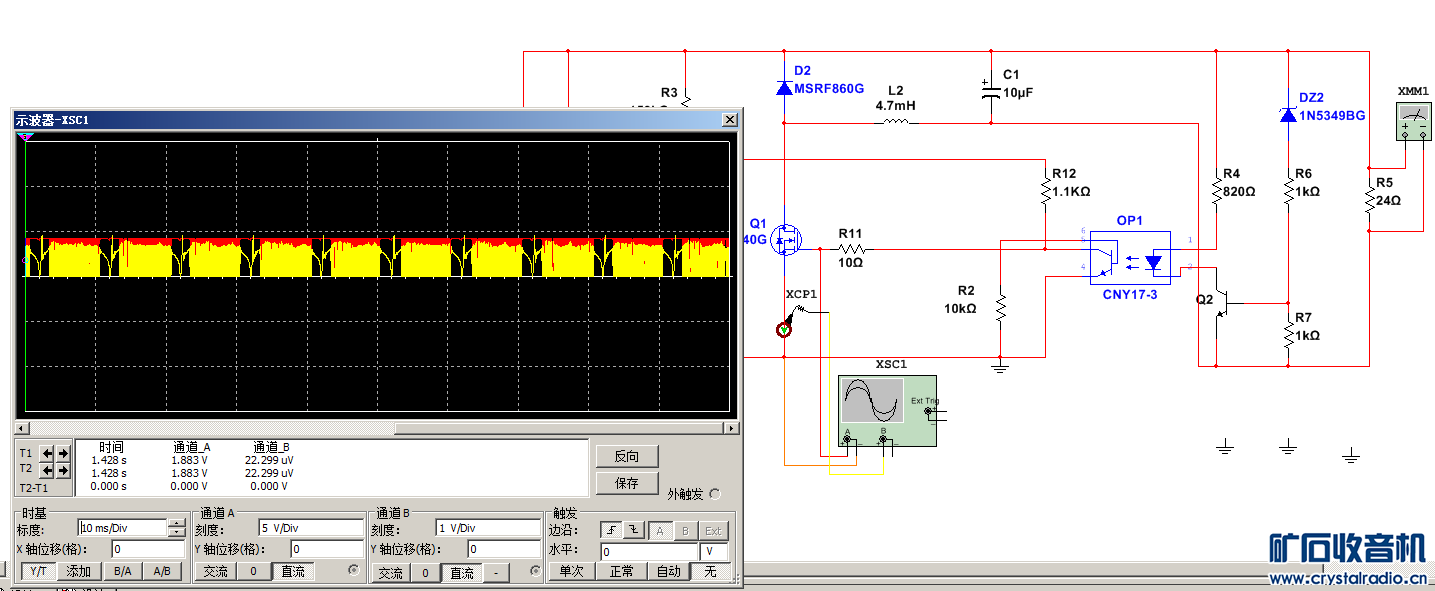Move cursor T1 right with arrow
The width and height of the screenshot is (1435, 591).
click(63, 453)
